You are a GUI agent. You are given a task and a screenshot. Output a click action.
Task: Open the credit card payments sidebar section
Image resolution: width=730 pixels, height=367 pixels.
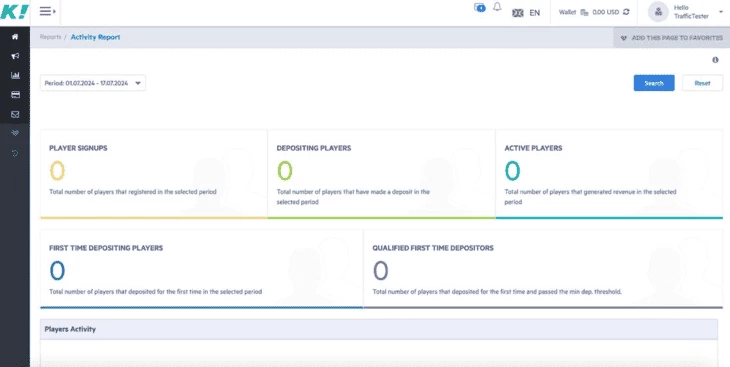point(15,95)
